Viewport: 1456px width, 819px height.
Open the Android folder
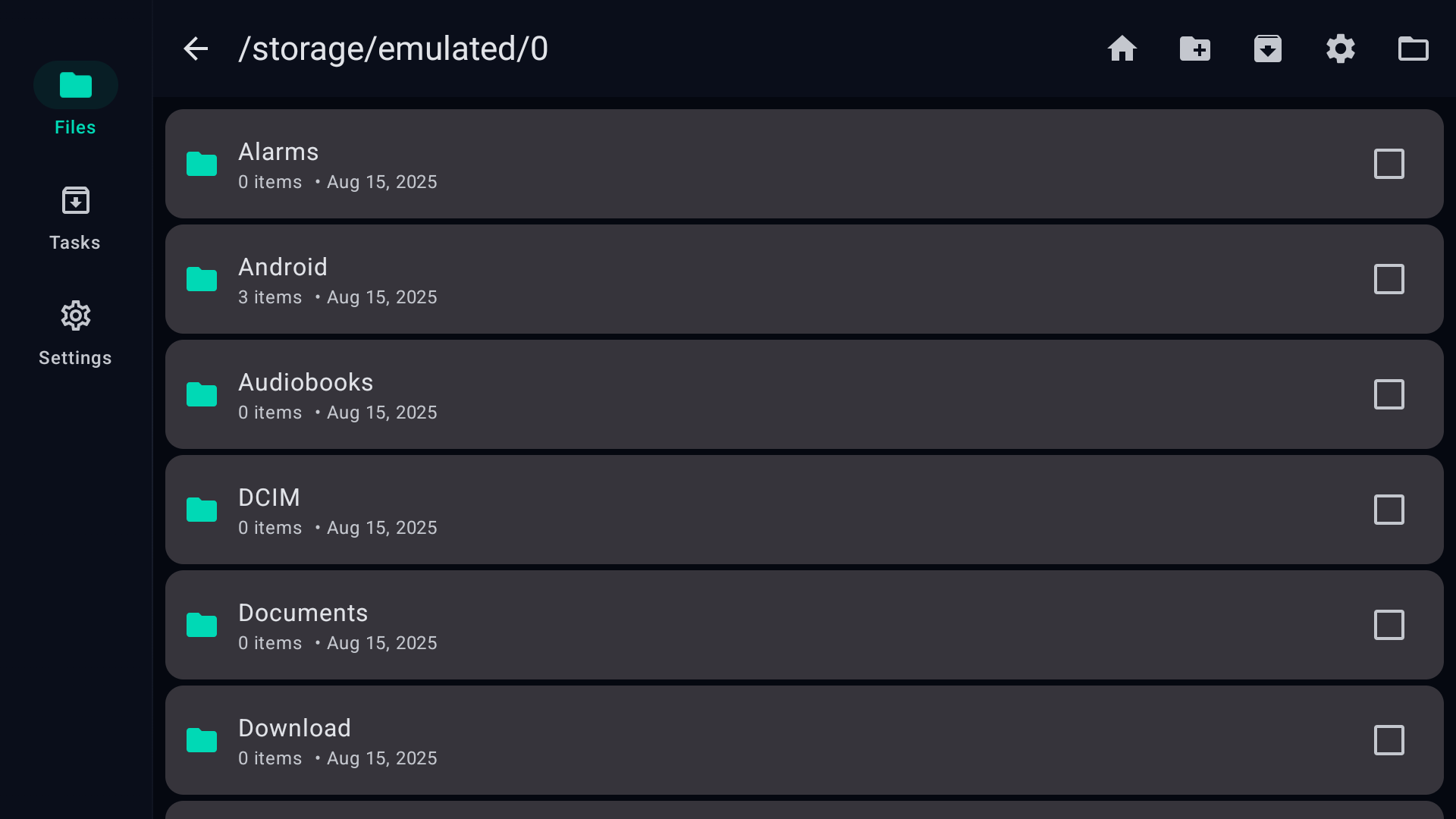282,268
